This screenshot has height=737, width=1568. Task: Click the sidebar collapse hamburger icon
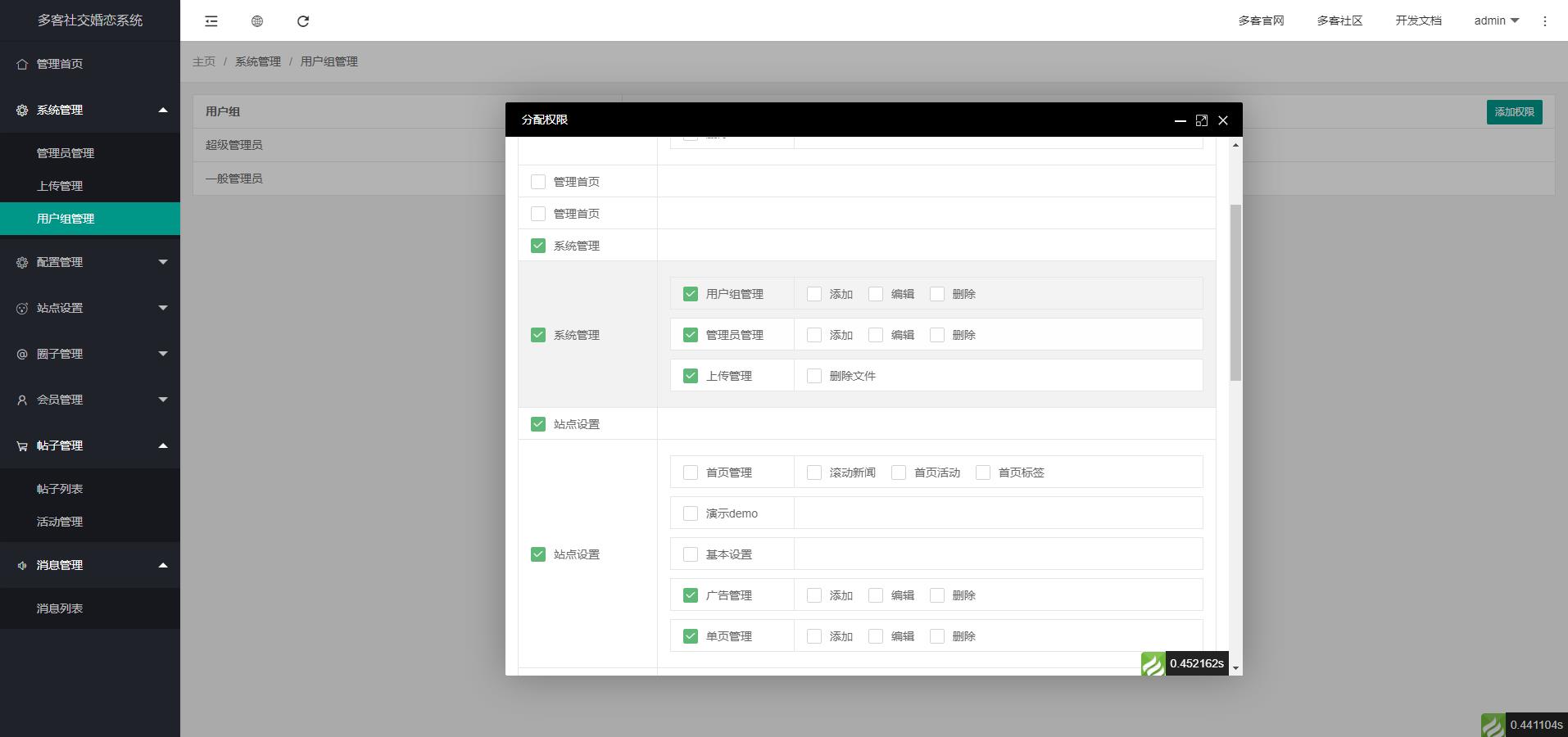(x=211, y=20)
